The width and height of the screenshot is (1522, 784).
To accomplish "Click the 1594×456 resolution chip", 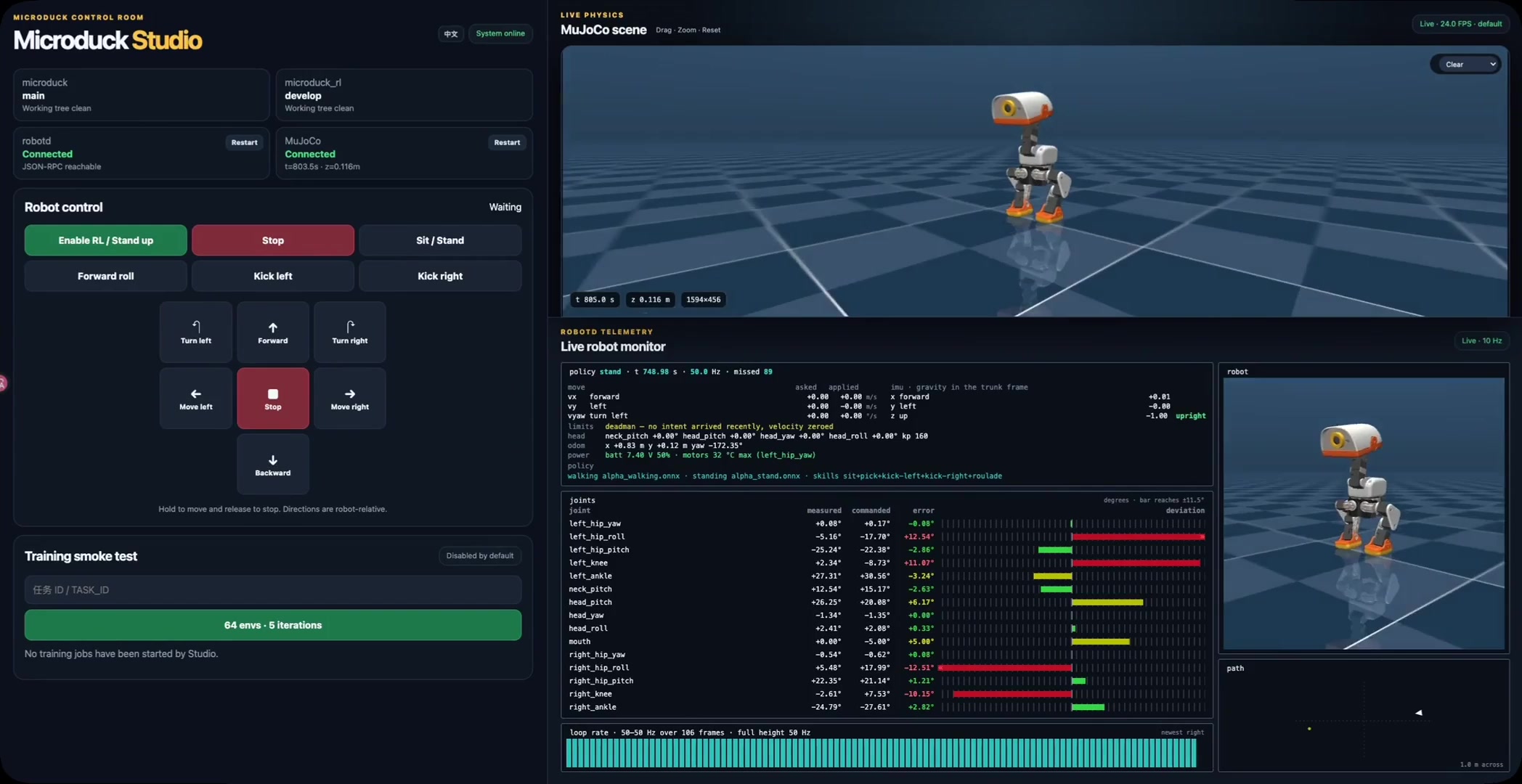I will point(703,300).
